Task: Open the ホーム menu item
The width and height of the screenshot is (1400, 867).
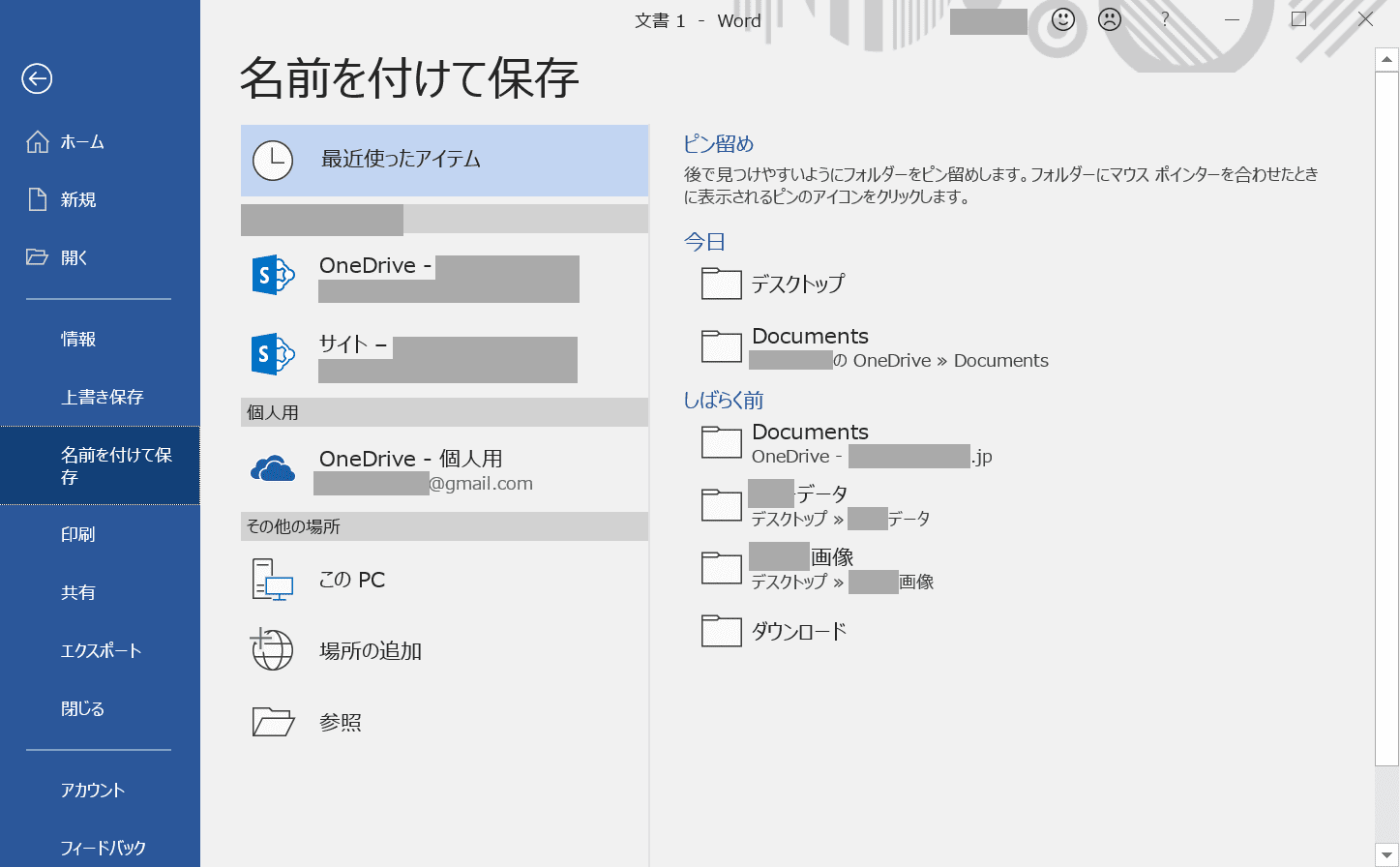Action: click(100, 141)
